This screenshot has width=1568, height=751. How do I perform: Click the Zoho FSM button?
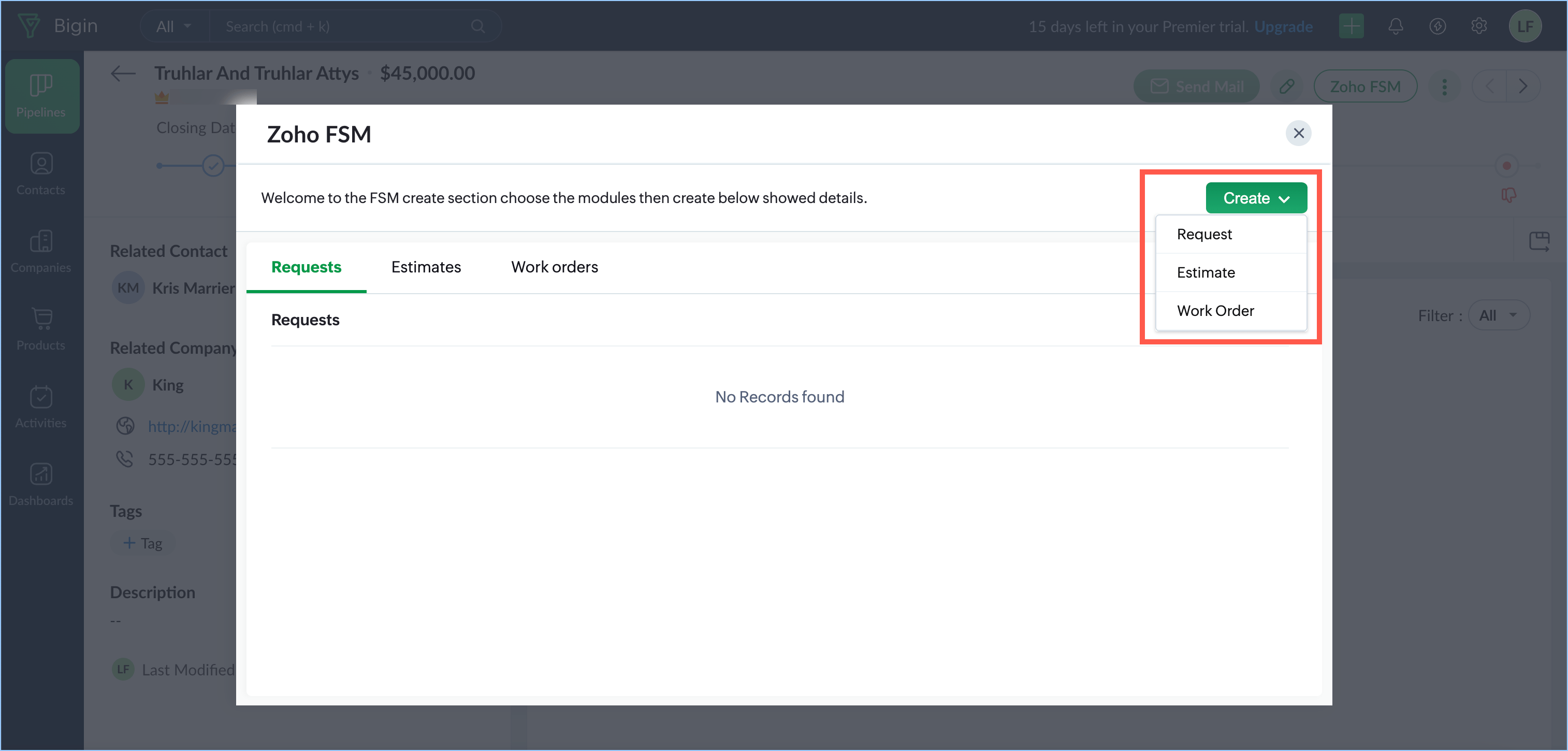click(1364, 86)
